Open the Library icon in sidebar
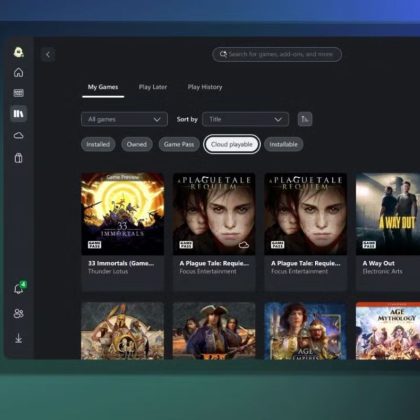This screenshot has width=420, height=420. click(19, 114)
